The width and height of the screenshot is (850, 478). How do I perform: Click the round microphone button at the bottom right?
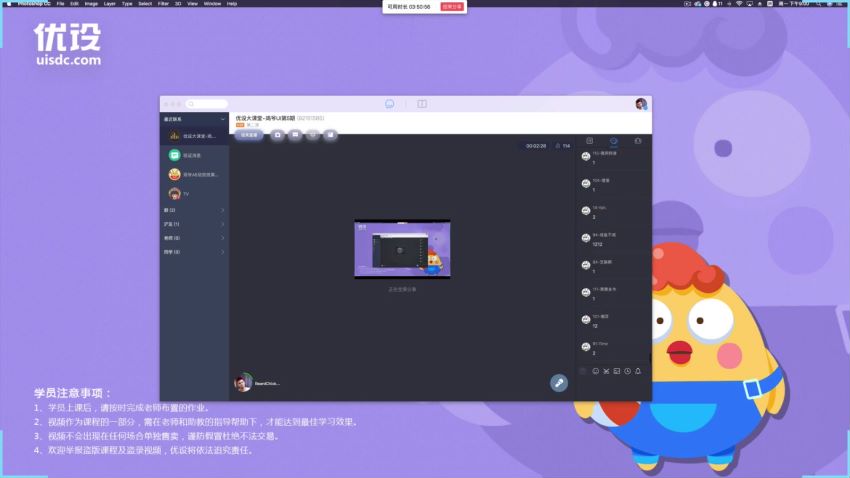tap(559, 383)
